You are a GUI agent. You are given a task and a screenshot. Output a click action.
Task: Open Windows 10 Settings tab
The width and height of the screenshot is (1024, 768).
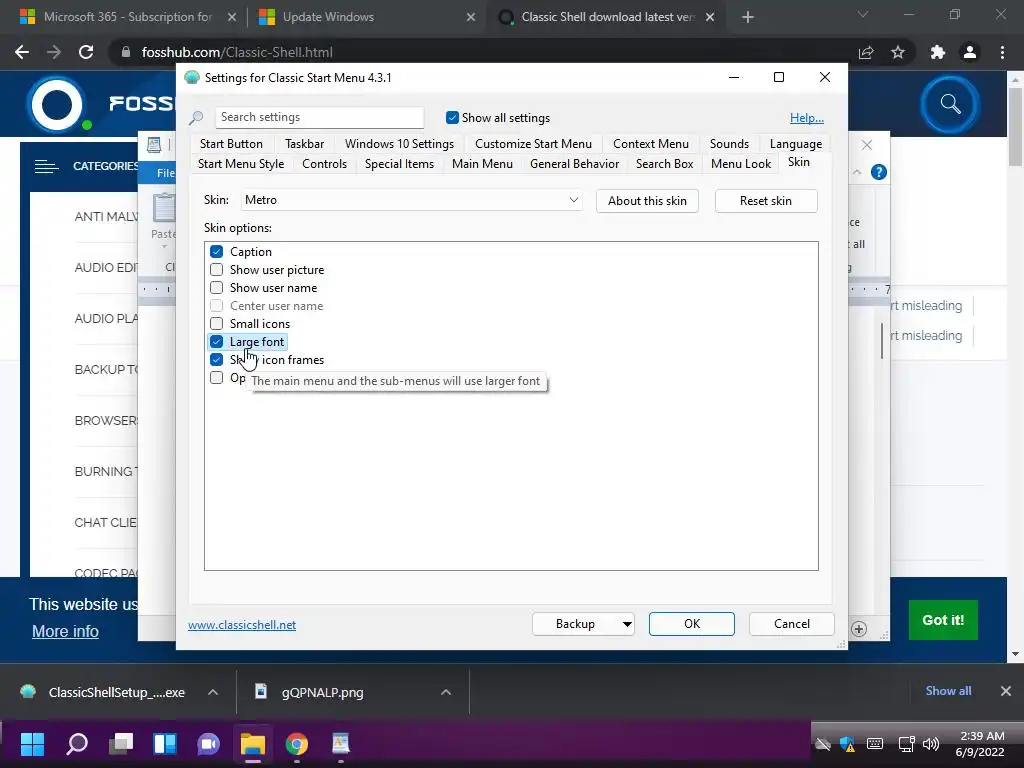pyautogui.click(x=399, y=144)
